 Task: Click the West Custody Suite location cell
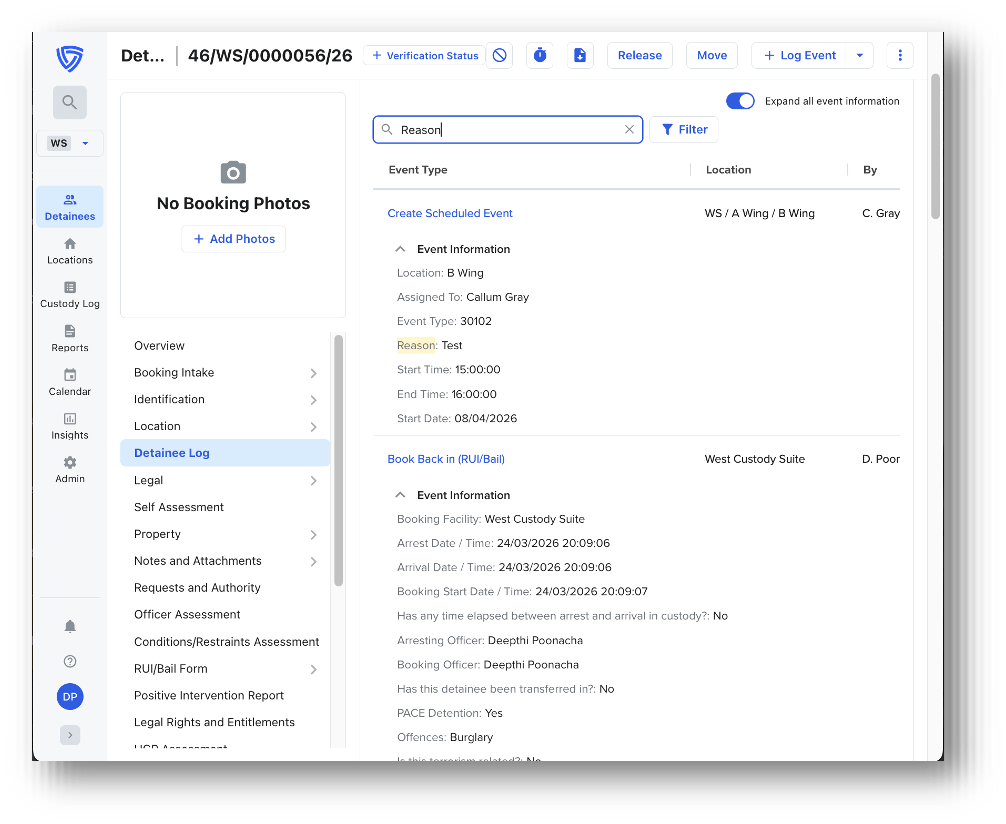coord(754,459)
